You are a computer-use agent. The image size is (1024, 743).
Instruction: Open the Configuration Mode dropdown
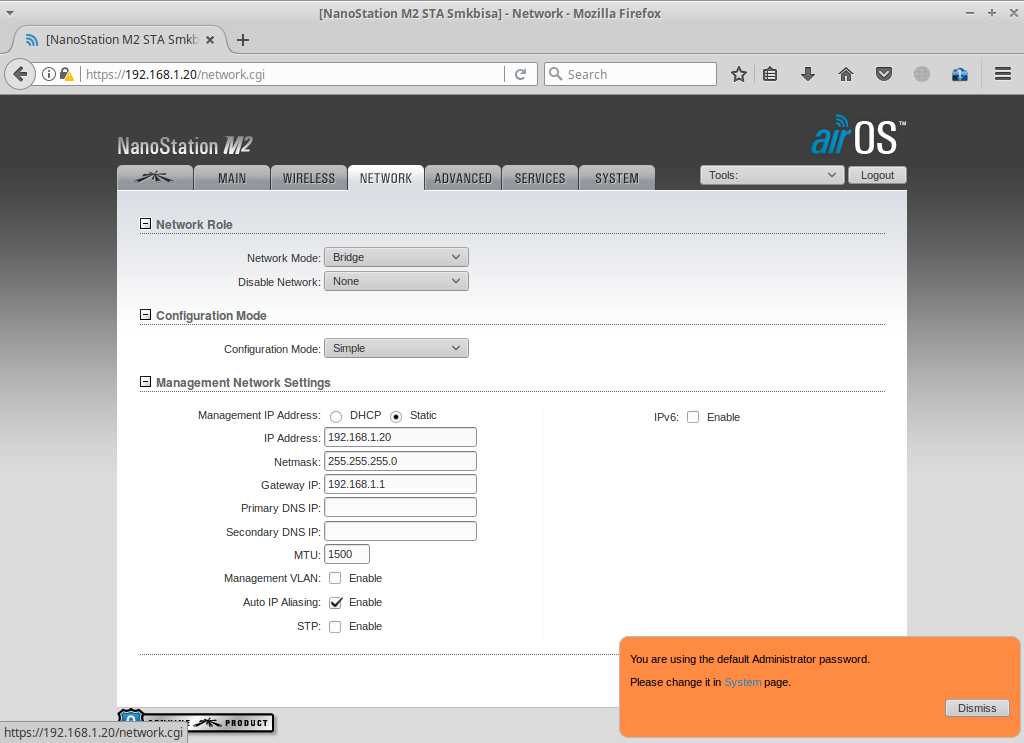click(396, 348)
